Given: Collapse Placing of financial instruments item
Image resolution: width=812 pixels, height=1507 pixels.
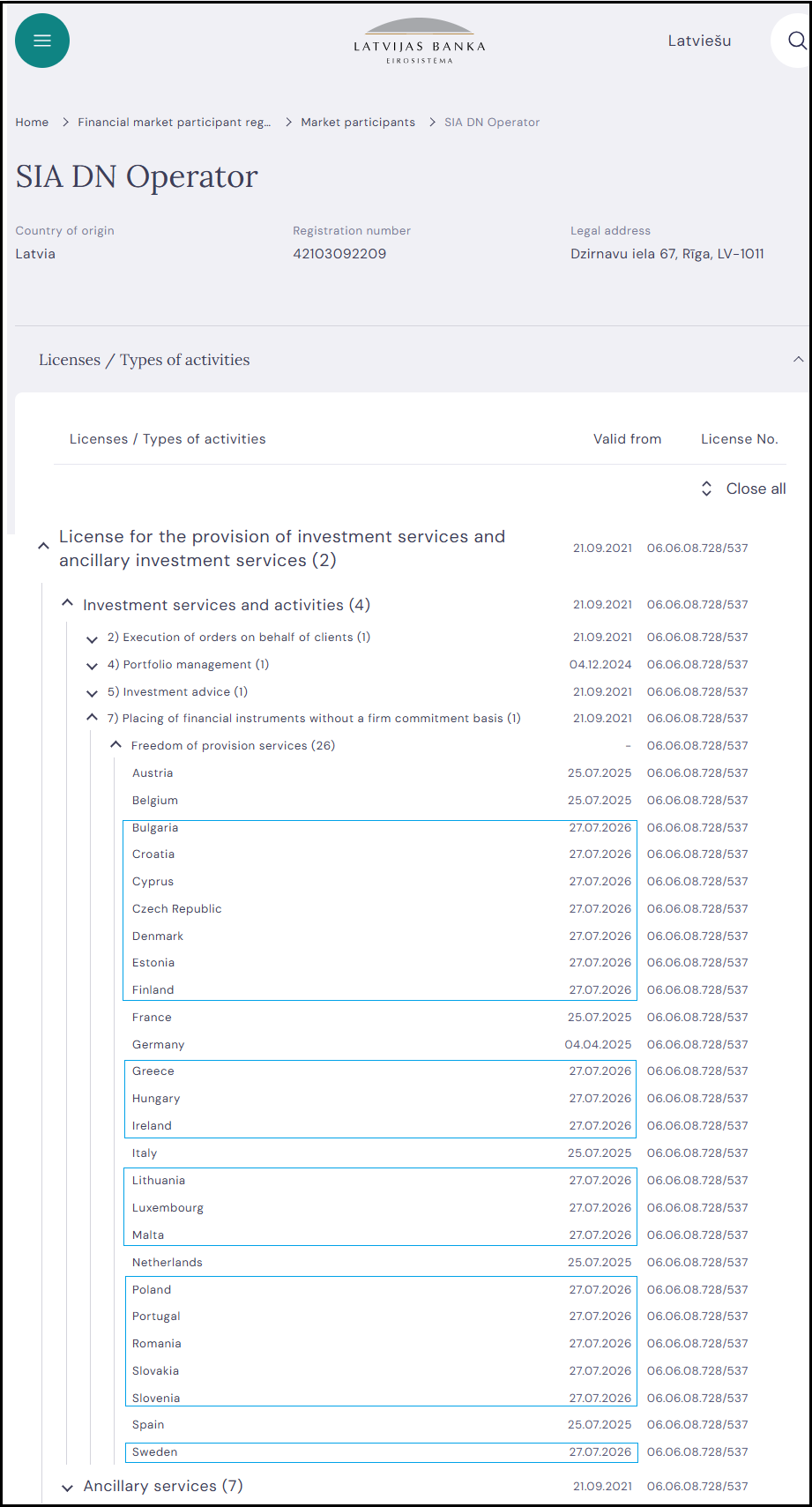Looking at the screenshot, I should click(92, 718).
